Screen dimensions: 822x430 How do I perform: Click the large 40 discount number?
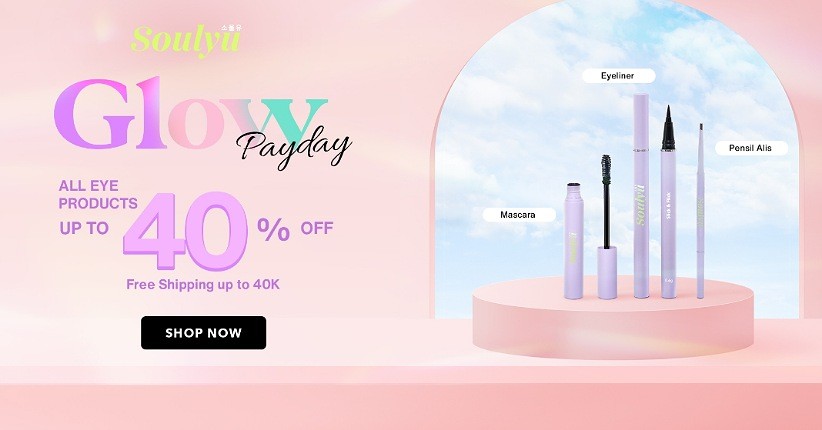point(186,231)
